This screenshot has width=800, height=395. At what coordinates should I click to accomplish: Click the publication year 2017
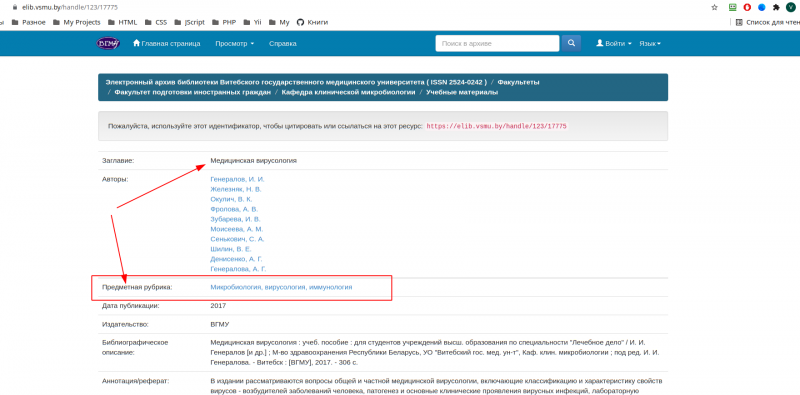click(218, 306)
